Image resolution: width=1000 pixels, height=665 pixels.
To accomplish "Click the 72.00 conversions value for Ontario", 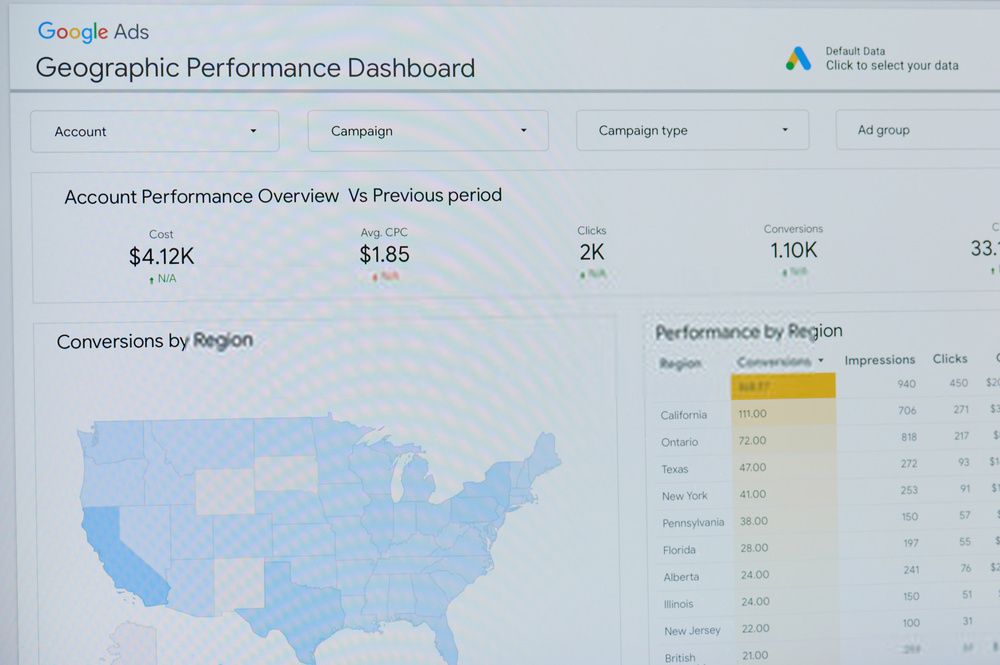I will click(x=753, y=441).
